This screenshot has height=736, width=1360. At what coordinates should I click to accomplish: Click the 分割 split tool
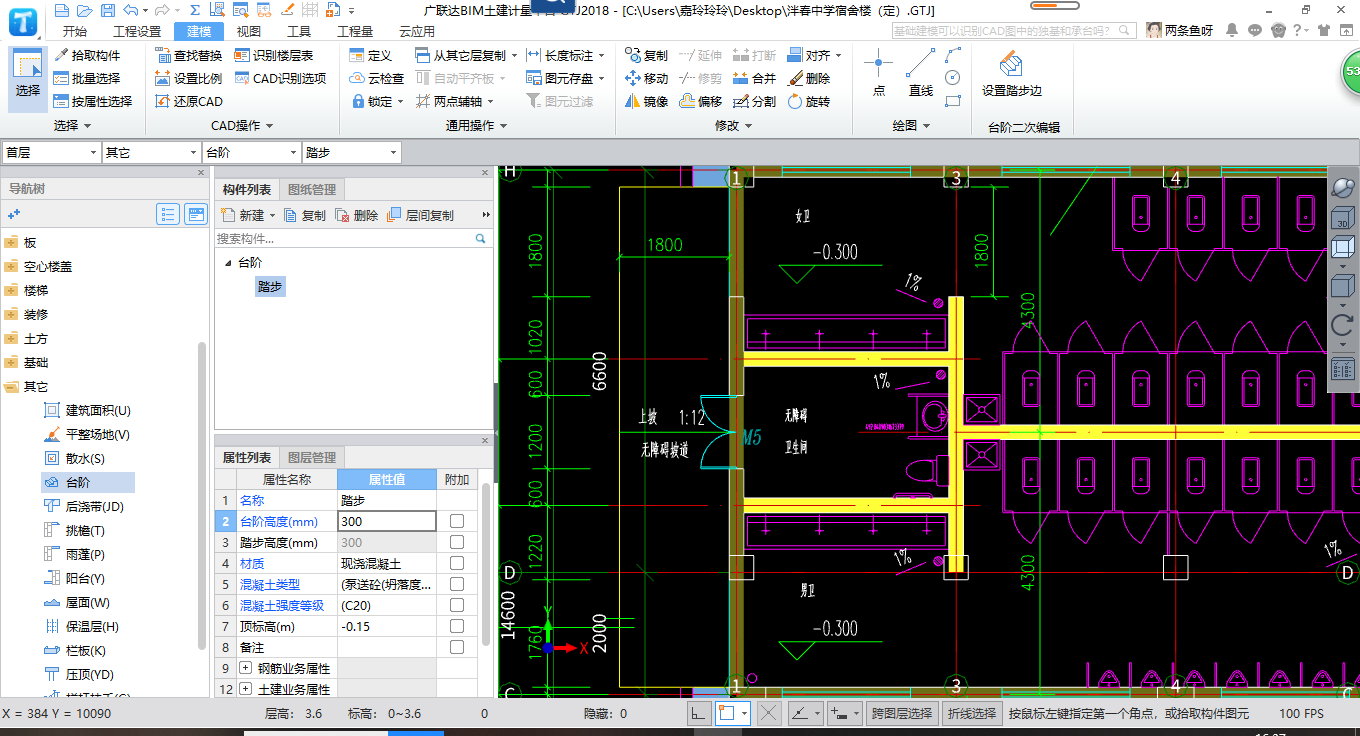(x=754, y=101)
